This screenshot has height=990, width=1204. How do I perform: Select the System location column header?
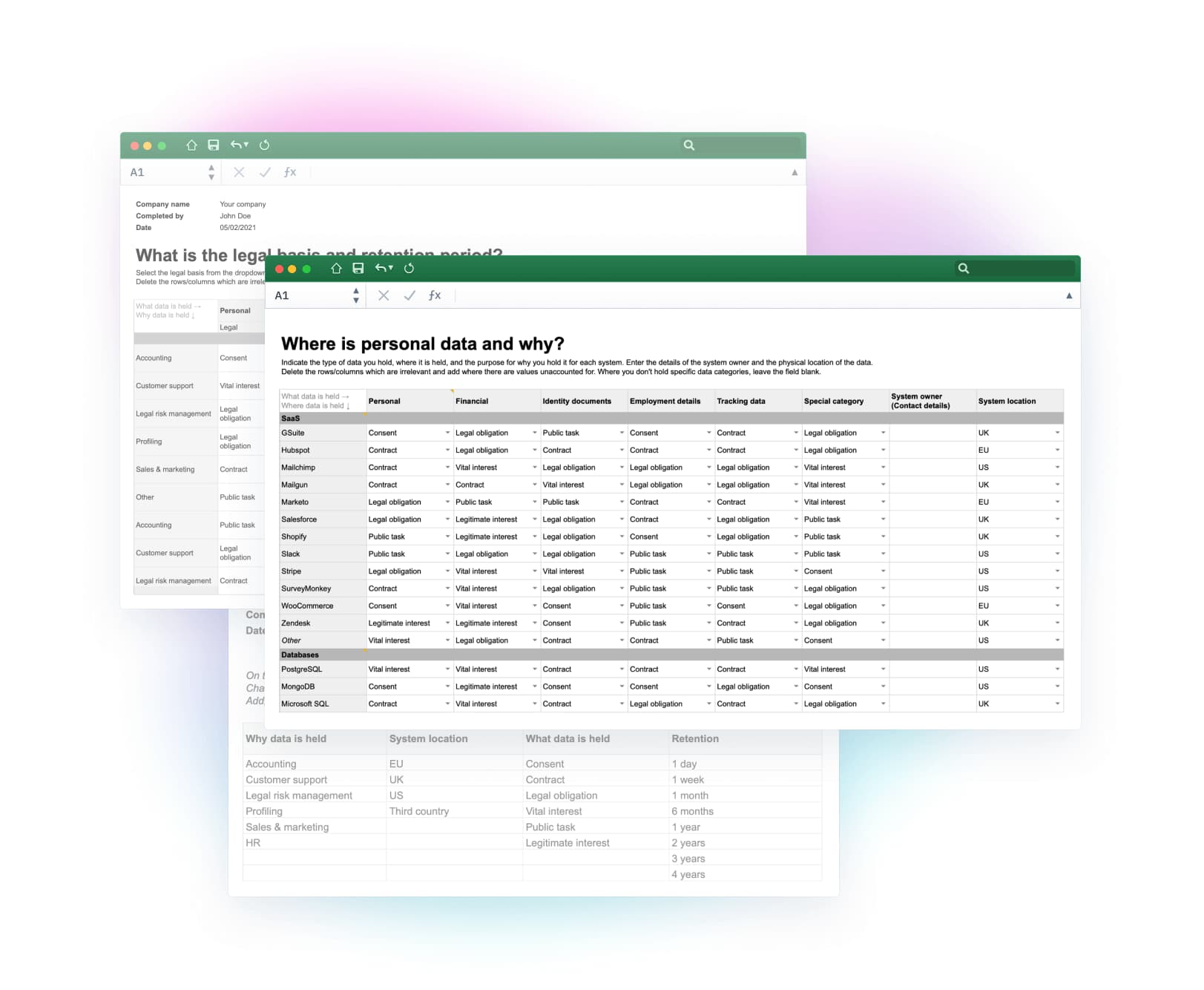pos(1020,401)
